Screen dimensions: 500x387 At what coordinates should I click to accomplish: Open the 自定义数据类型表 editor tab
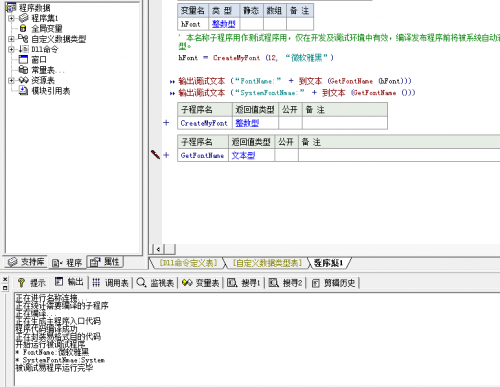click(267, 263)
